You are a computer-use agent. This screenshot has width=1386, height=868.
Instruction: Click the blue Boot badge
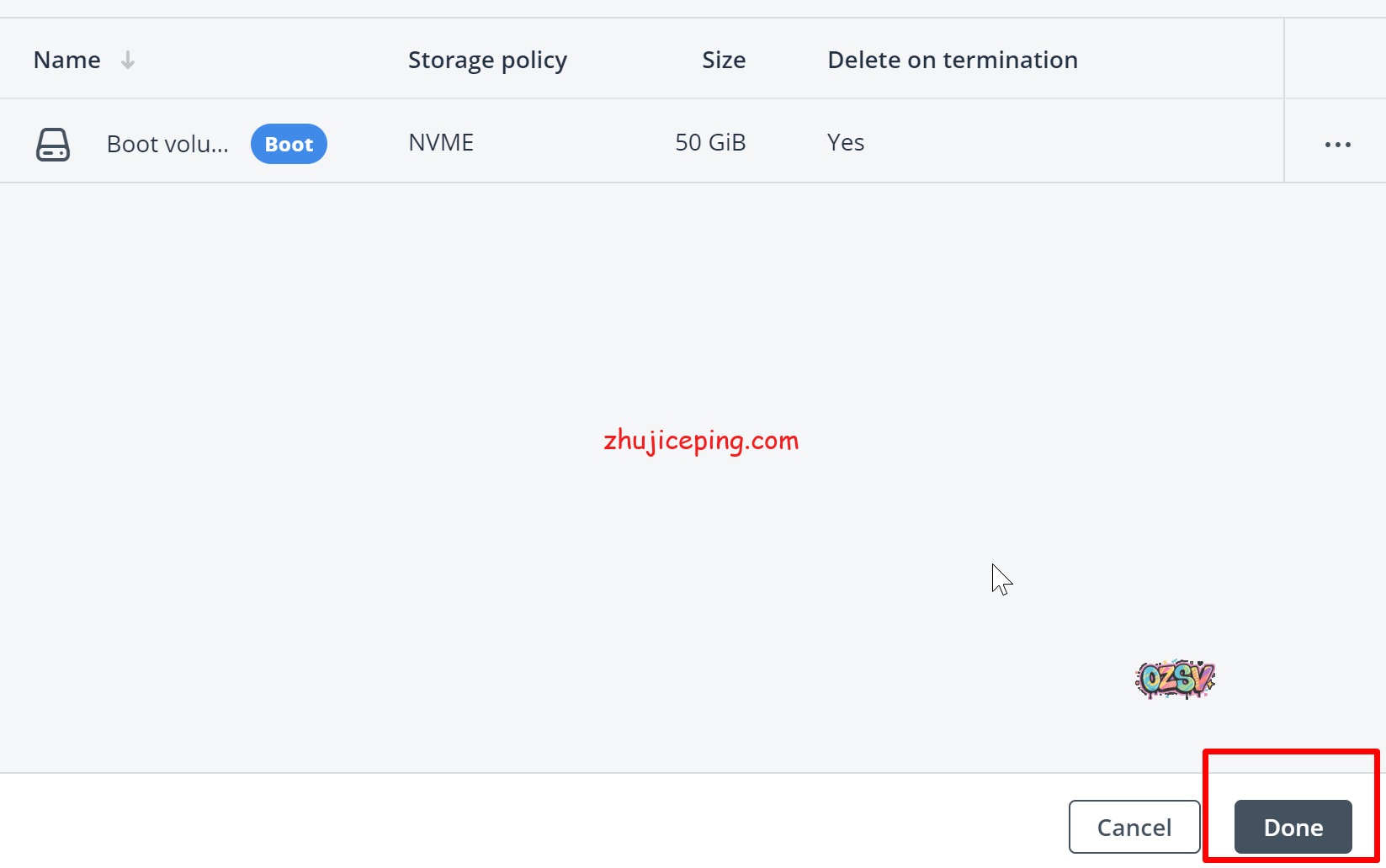pyautogui.click(x=289, y=144)
